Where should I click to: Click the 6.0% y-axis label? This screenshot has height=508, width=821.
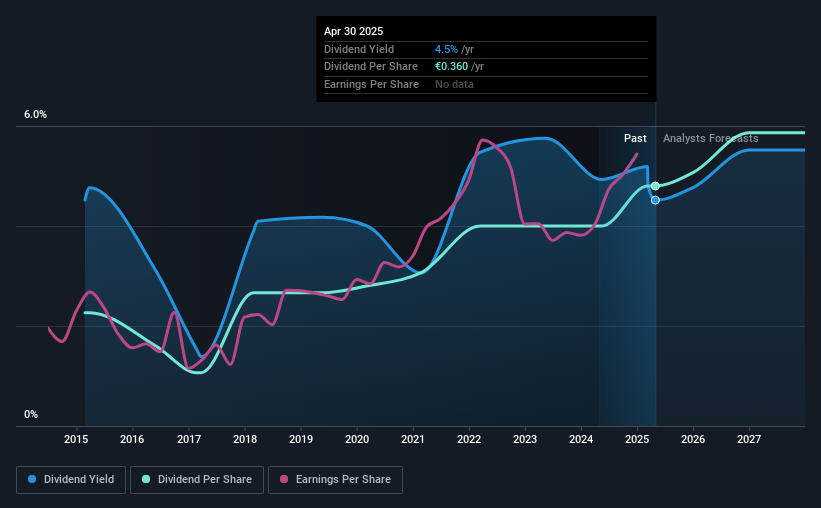tap(35, 115)
